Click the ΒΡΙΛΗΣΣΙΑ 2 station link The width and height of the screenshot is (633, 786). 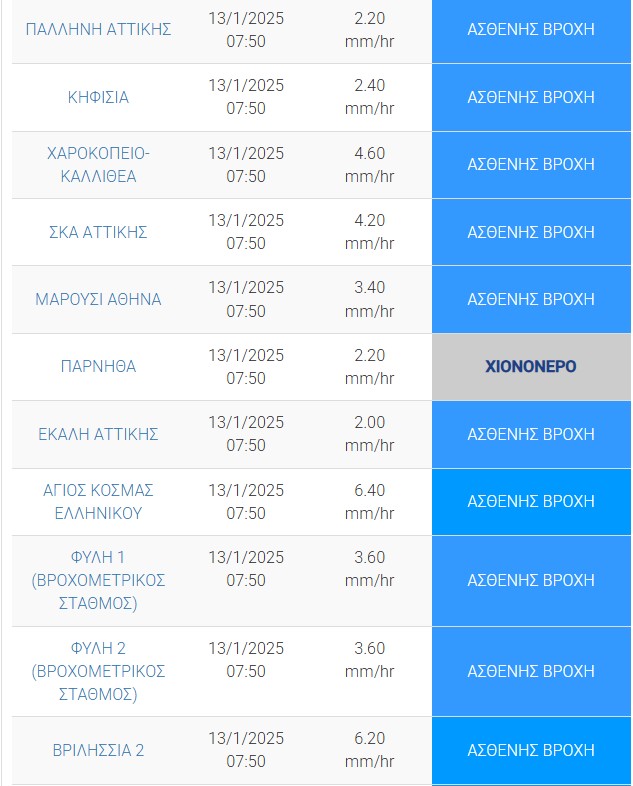click(98, 750)
